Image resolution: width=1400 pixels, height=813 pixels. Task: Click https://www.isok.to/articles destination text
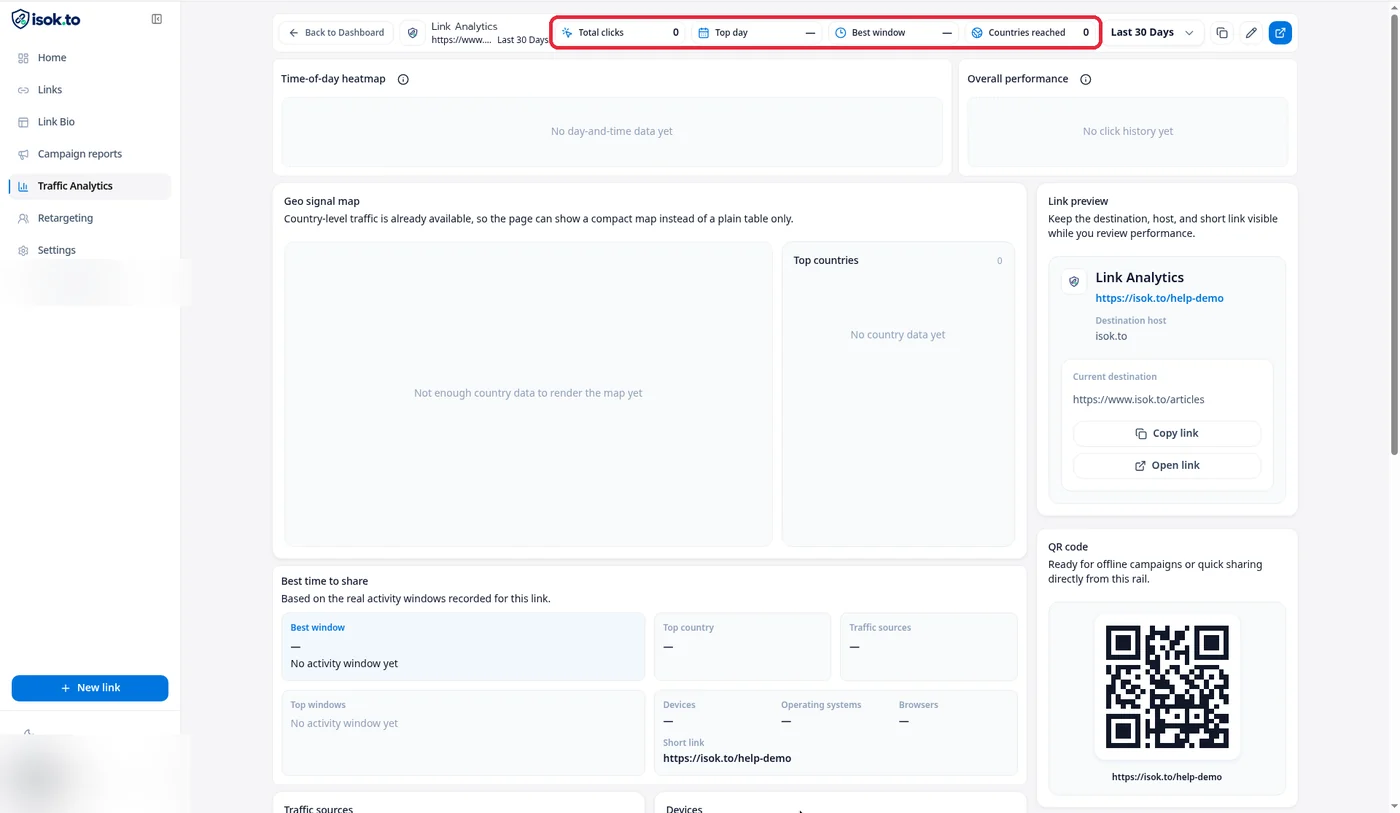coord(1138,399)
